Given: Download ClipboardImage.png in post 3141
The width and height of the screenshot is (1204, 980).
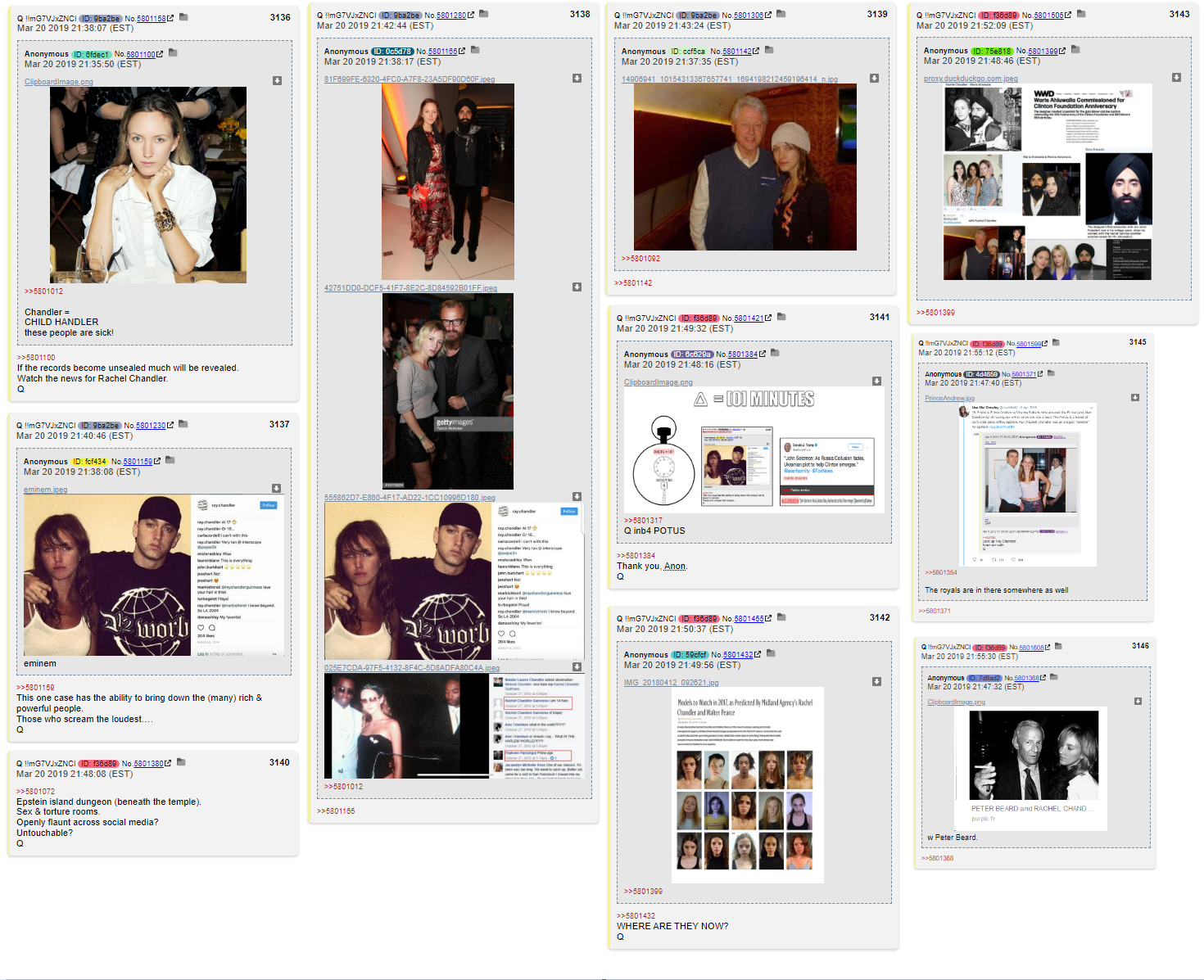Looking at the screenshot, I should click(x=876, y=381).
